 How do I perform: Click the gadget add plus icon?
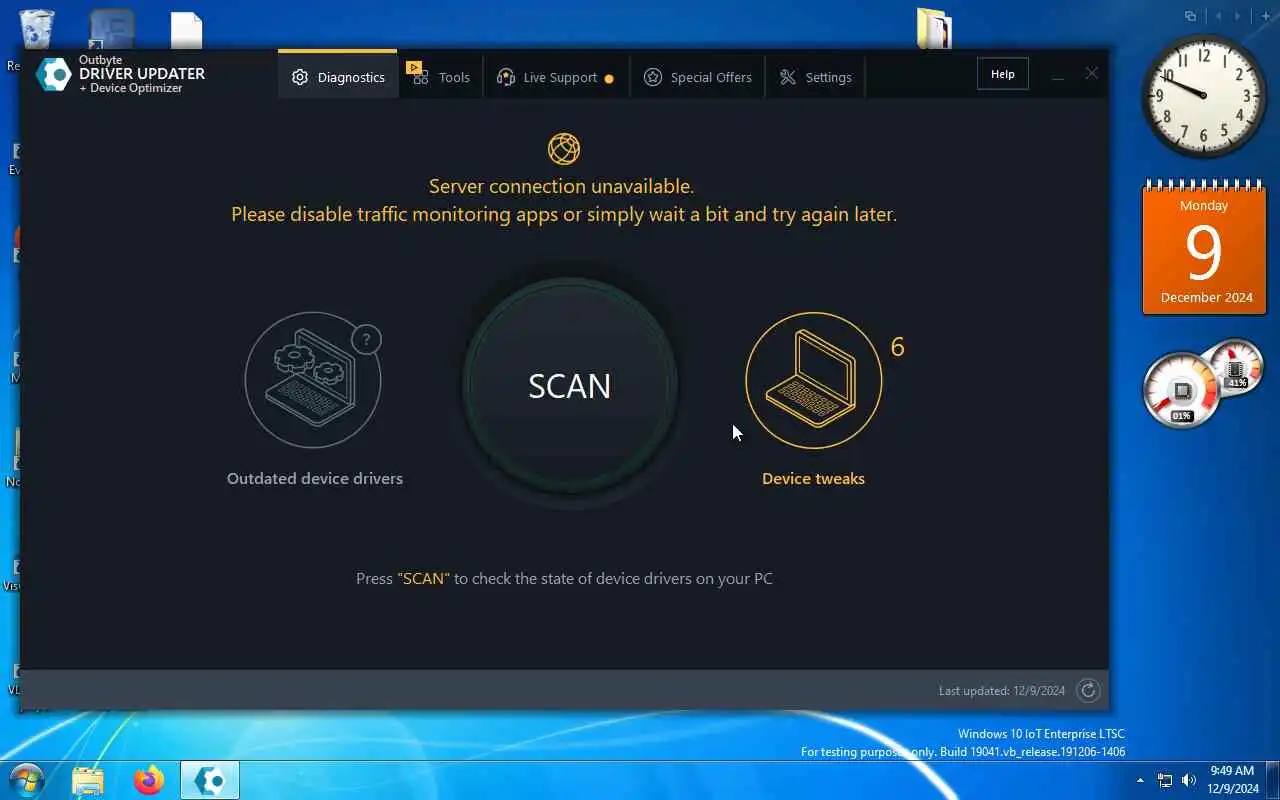pos(1265,16)
